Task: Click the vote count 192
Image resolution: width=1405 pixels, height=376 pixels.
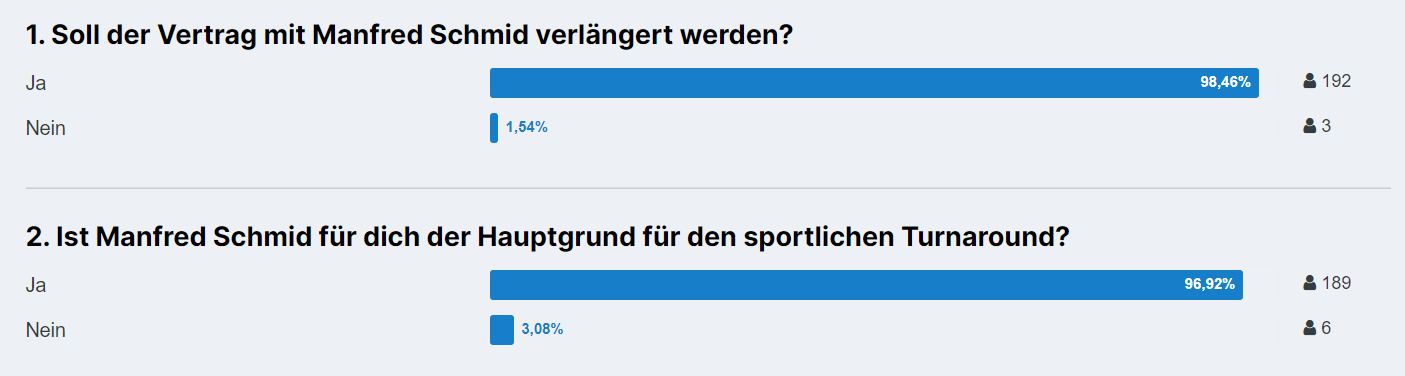Action: 1337,81
